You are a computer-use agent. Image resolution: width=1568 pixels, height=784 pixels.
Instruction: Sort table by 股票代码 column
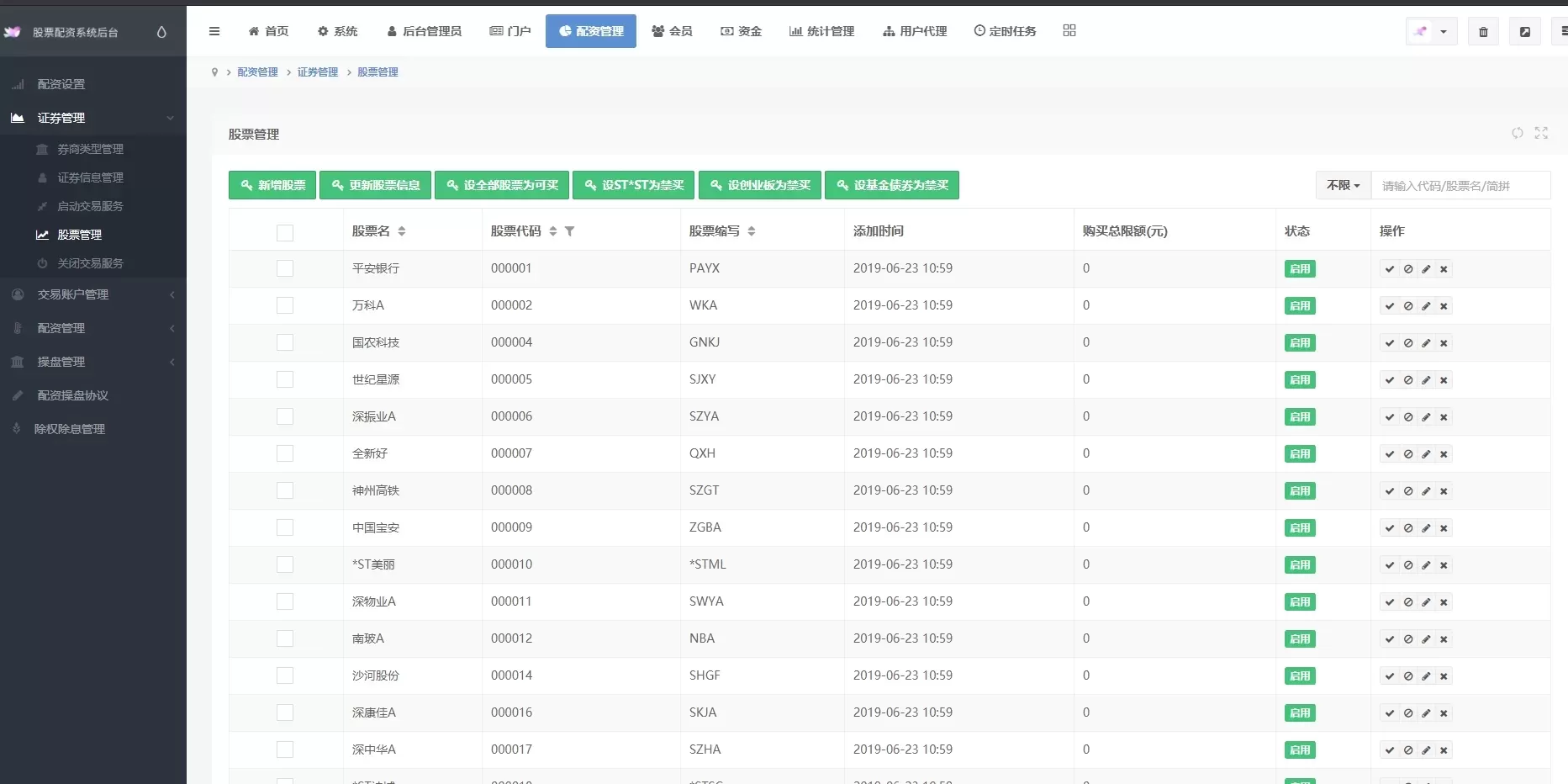tap(553, 231)
